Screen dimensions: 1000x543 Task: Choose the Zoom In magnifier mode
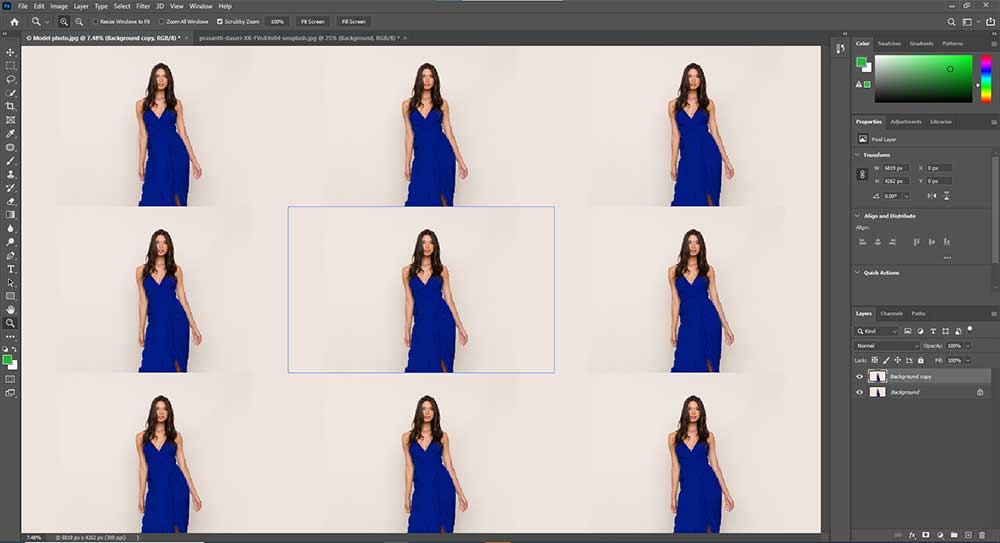(64, 22)
